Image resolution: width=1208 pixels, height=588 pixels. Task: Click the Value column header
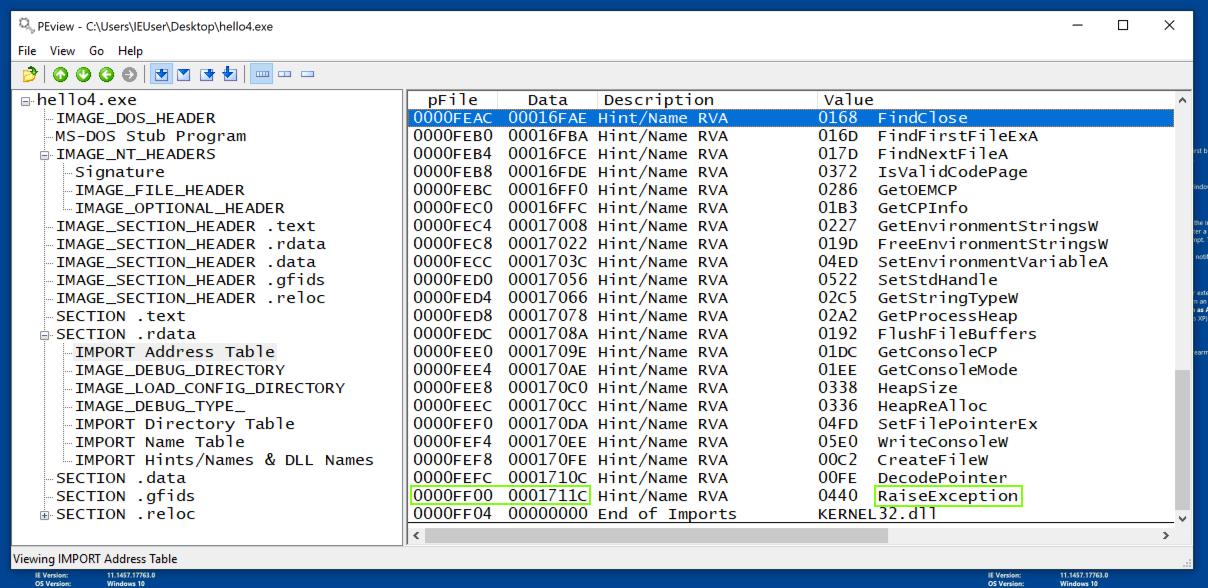(x=996, y=100)
